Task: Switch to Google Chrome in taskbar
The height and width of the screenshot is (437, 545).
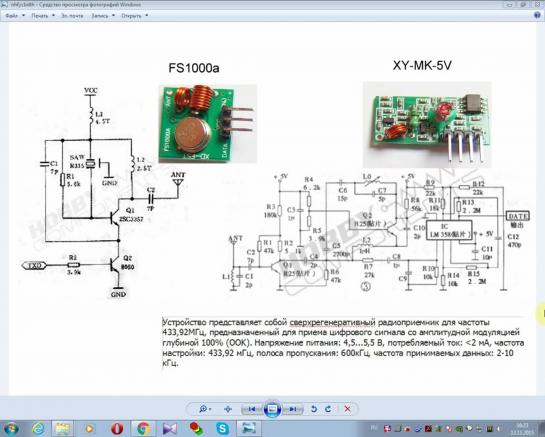Action: coord(143,428)
